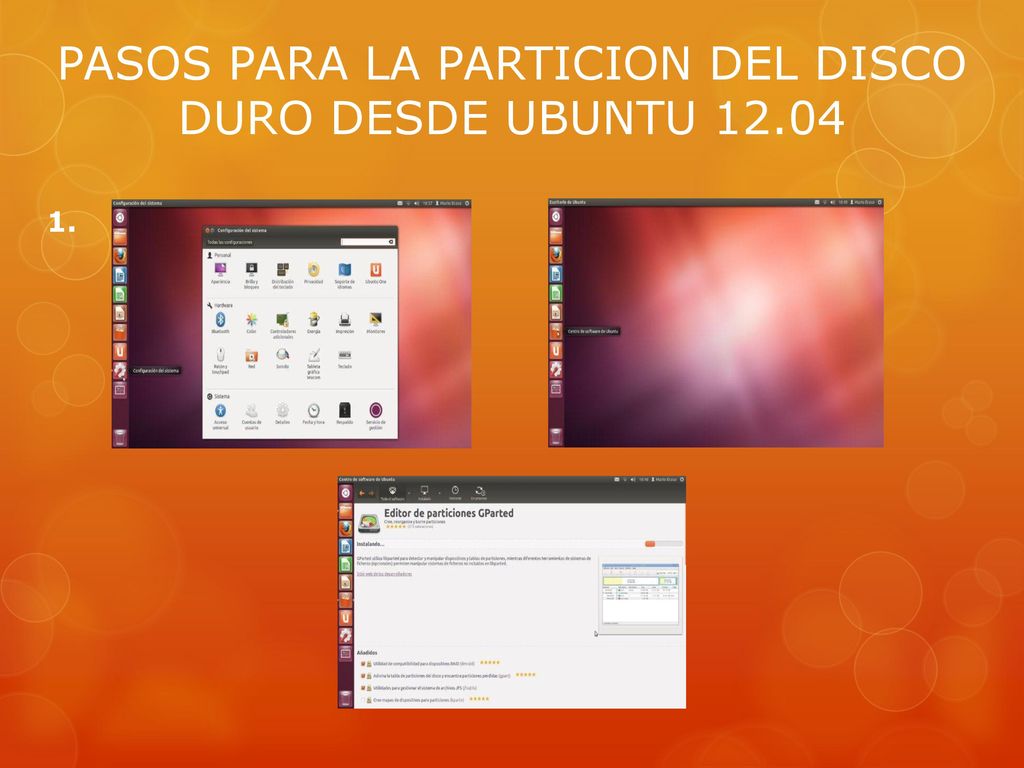Open the Dash in the Software Center screenshot
Viewport: 1024px width, 768px height.
click(x=346, y=493)
